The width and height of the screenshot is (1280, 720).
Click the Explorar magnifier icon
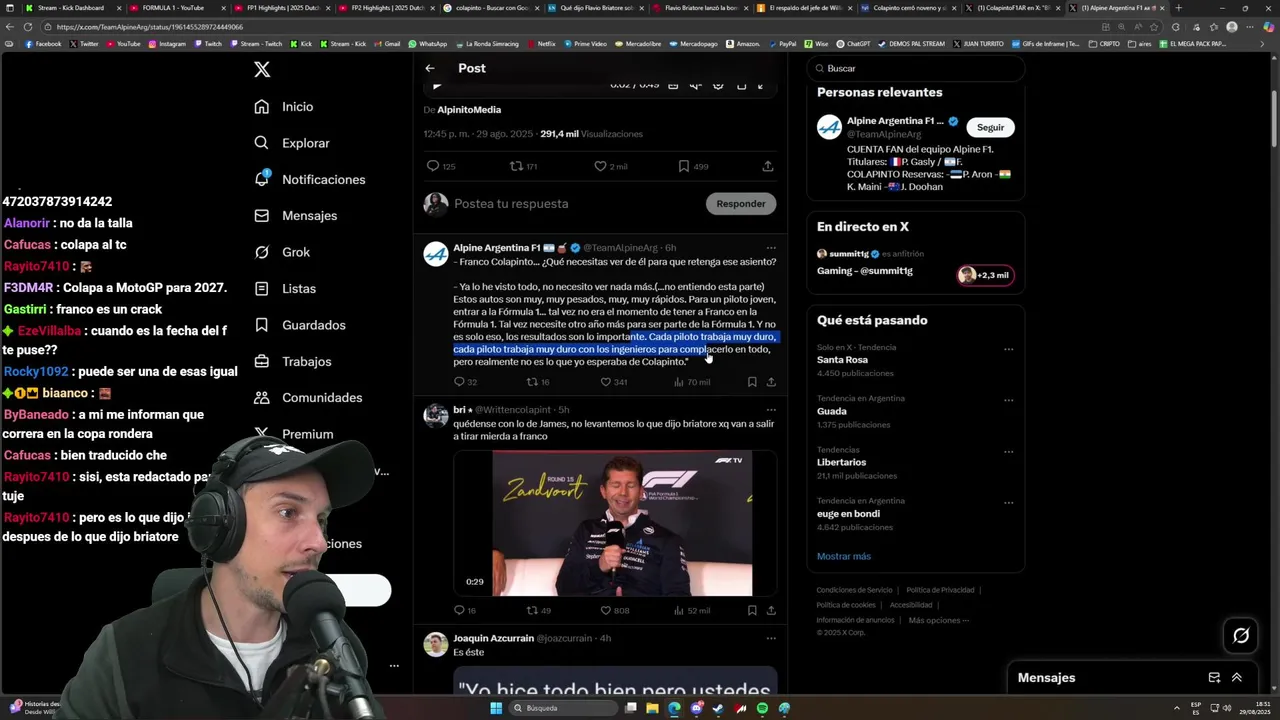point(262,143)
